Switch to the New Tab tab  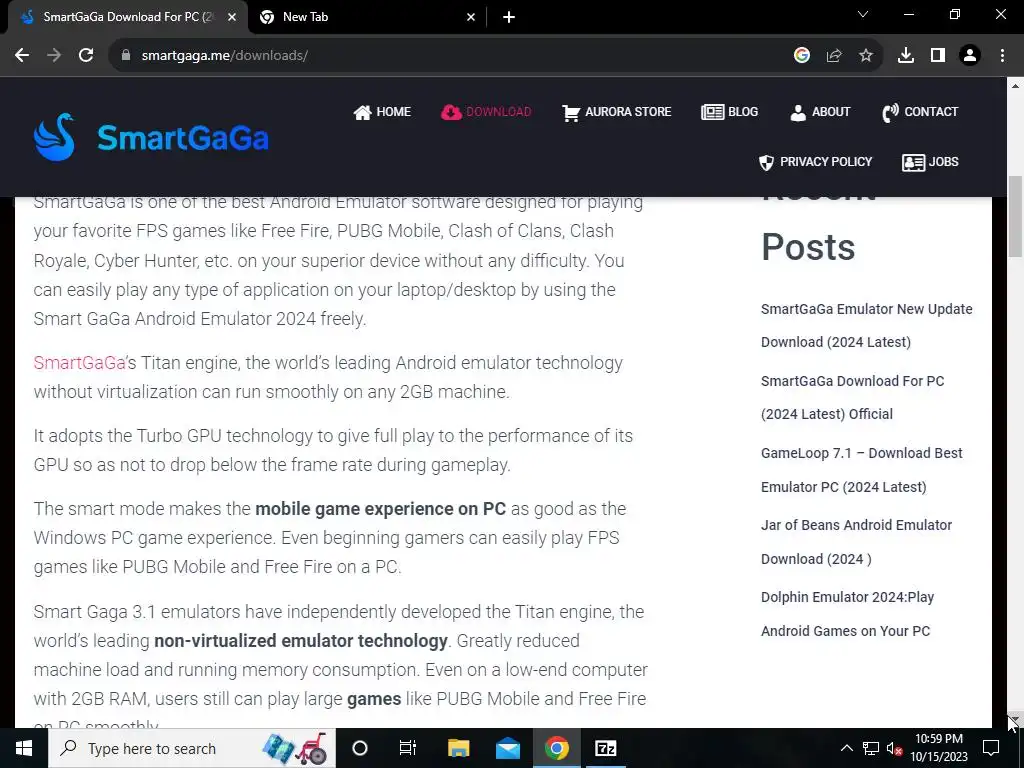coord(367,17)
